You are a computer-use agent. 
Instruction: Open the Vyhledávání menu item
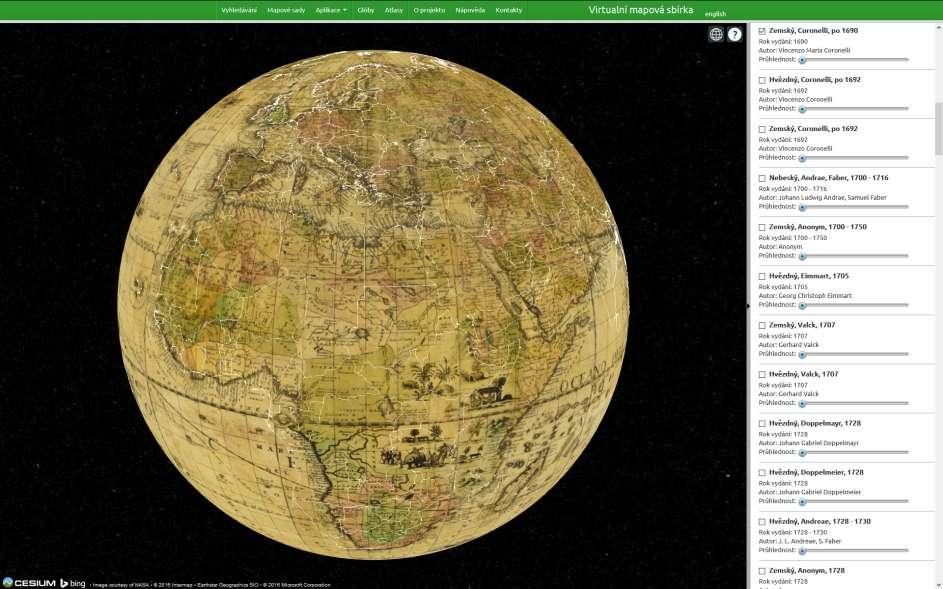(239, 10)
